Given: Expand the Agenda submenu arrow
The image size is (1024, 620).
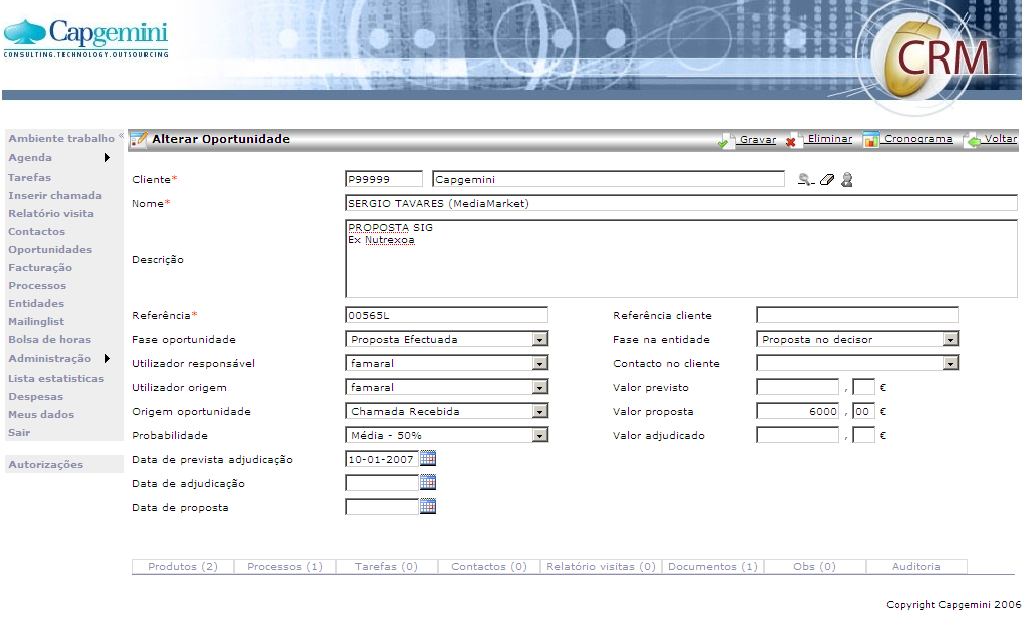Looking at the screenshot, I should [107, 157].
